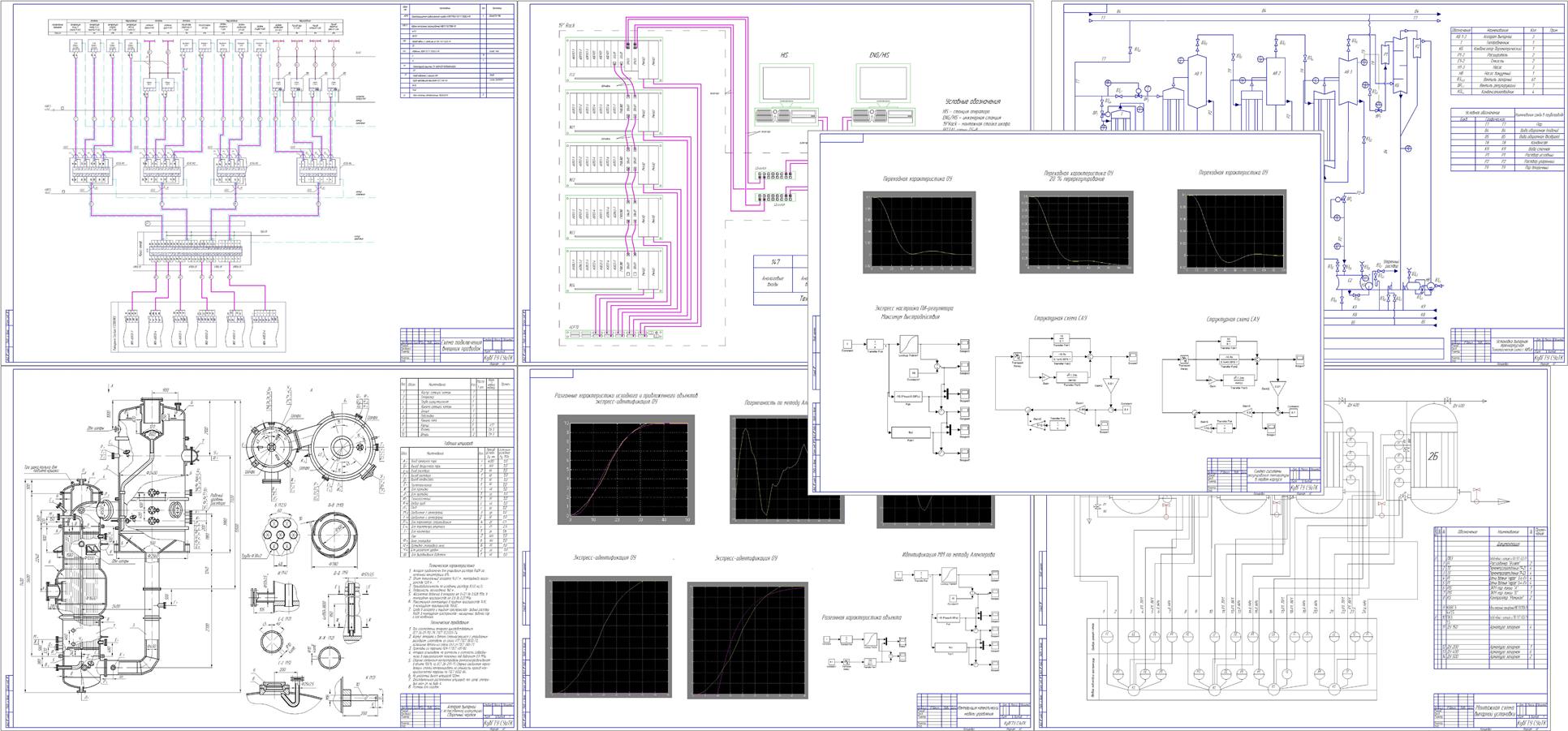
Task: Select 'Идентификация ММ по методу Алекперова' heading
Action: pyautogui.click(x=948, y=556)
